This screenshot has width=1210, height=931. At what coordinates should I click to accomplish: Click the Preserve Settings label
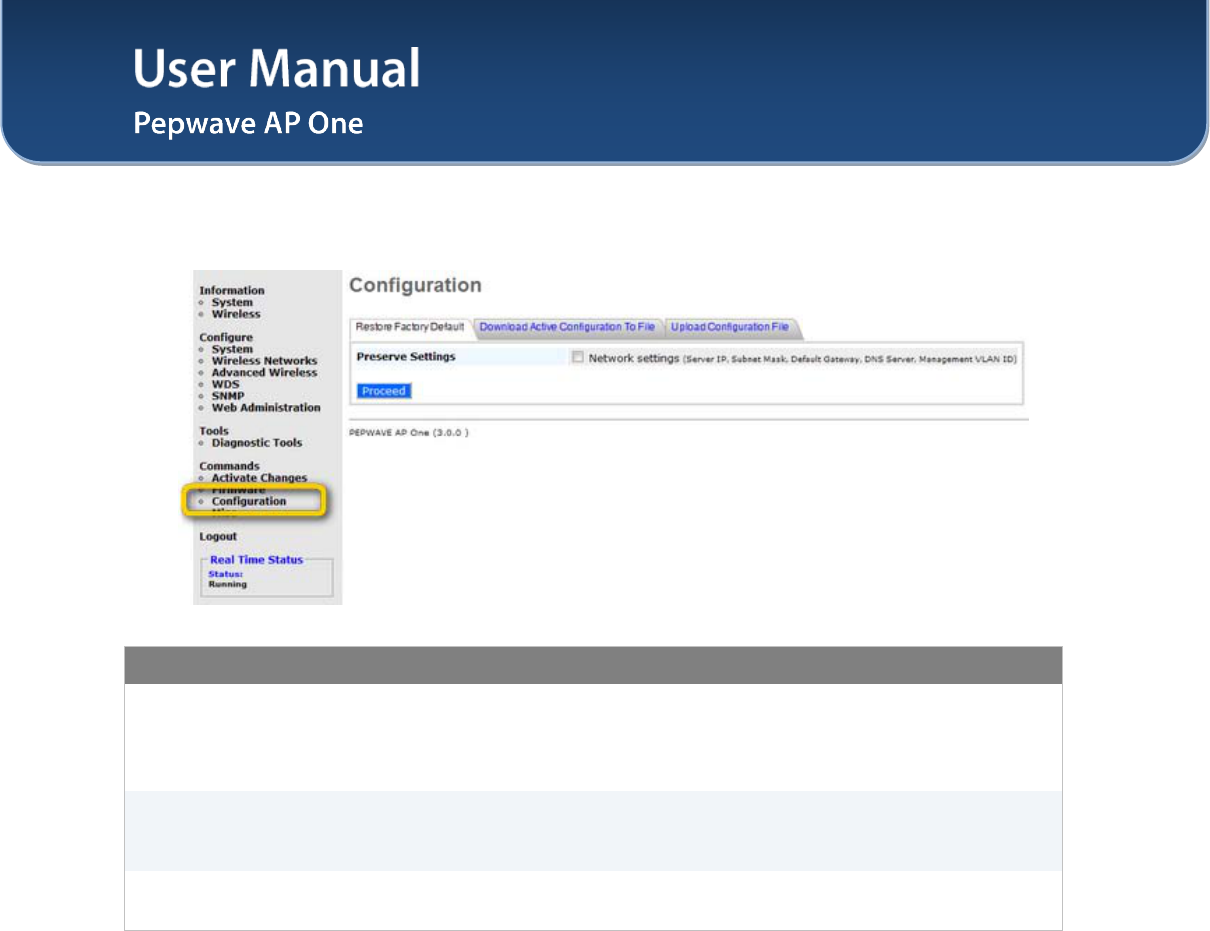(406, 357)
